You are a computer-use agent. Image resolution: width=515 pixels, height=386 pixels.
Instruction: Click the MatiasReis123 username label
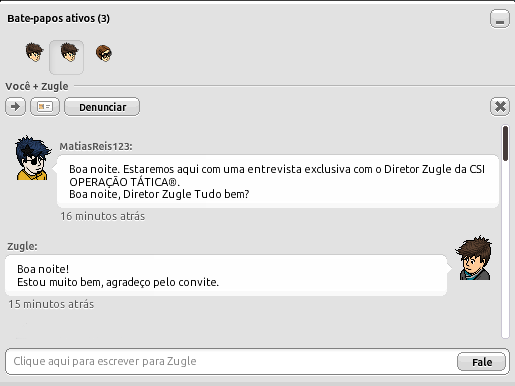click(96, 146)
